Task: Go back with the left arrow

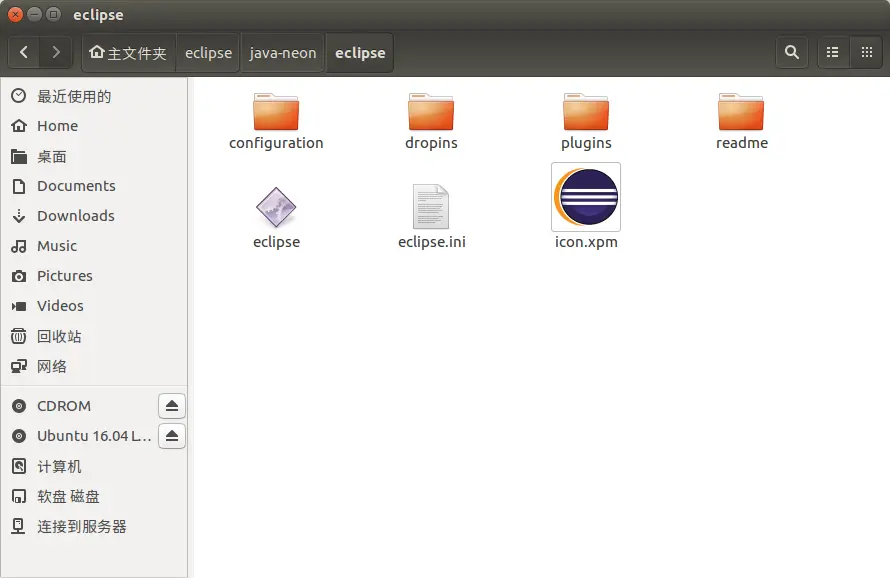Action: [x=24, y=53]
